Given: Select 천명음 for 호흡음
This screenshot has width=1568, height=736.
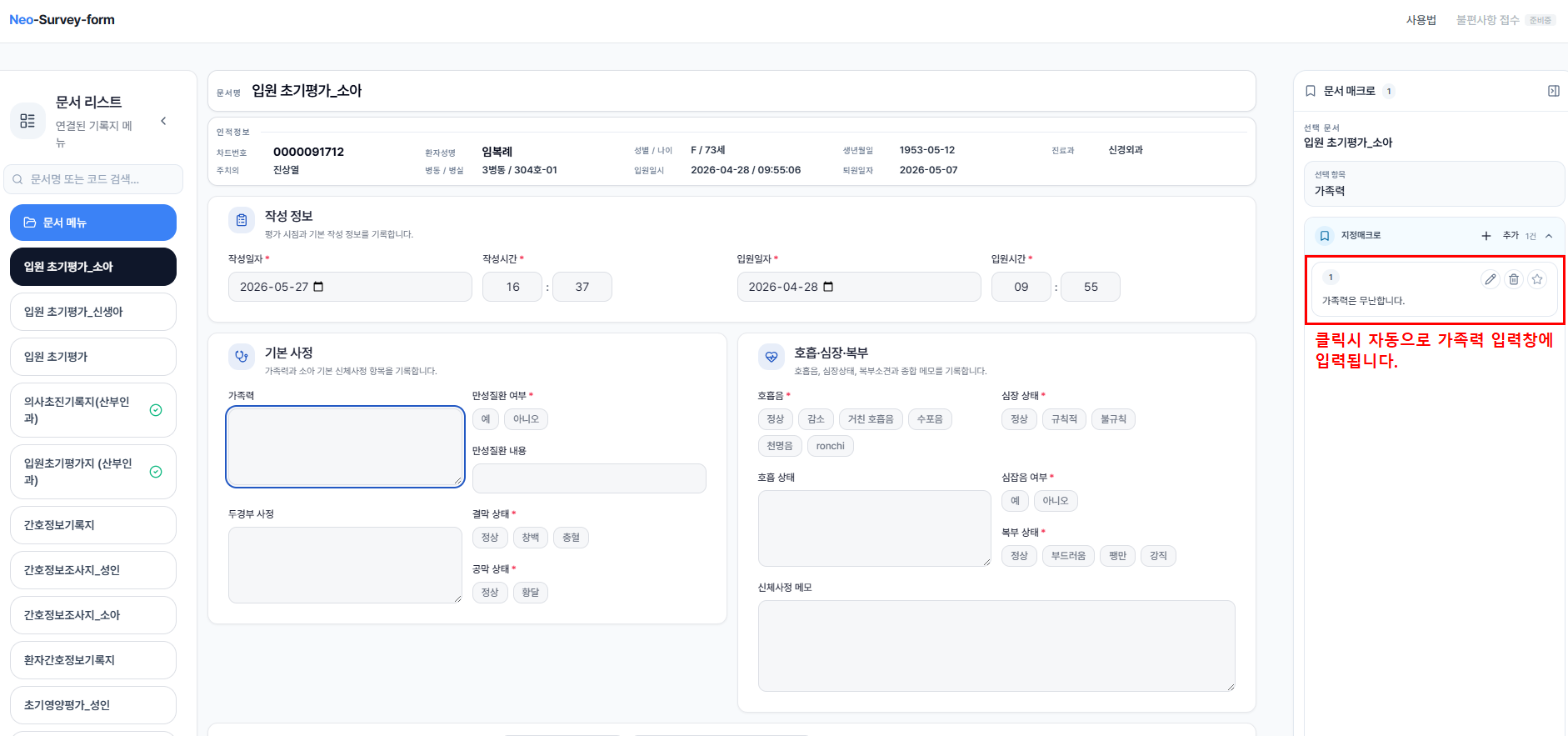Looking at the screenshot, I should (x=780, y=446).
